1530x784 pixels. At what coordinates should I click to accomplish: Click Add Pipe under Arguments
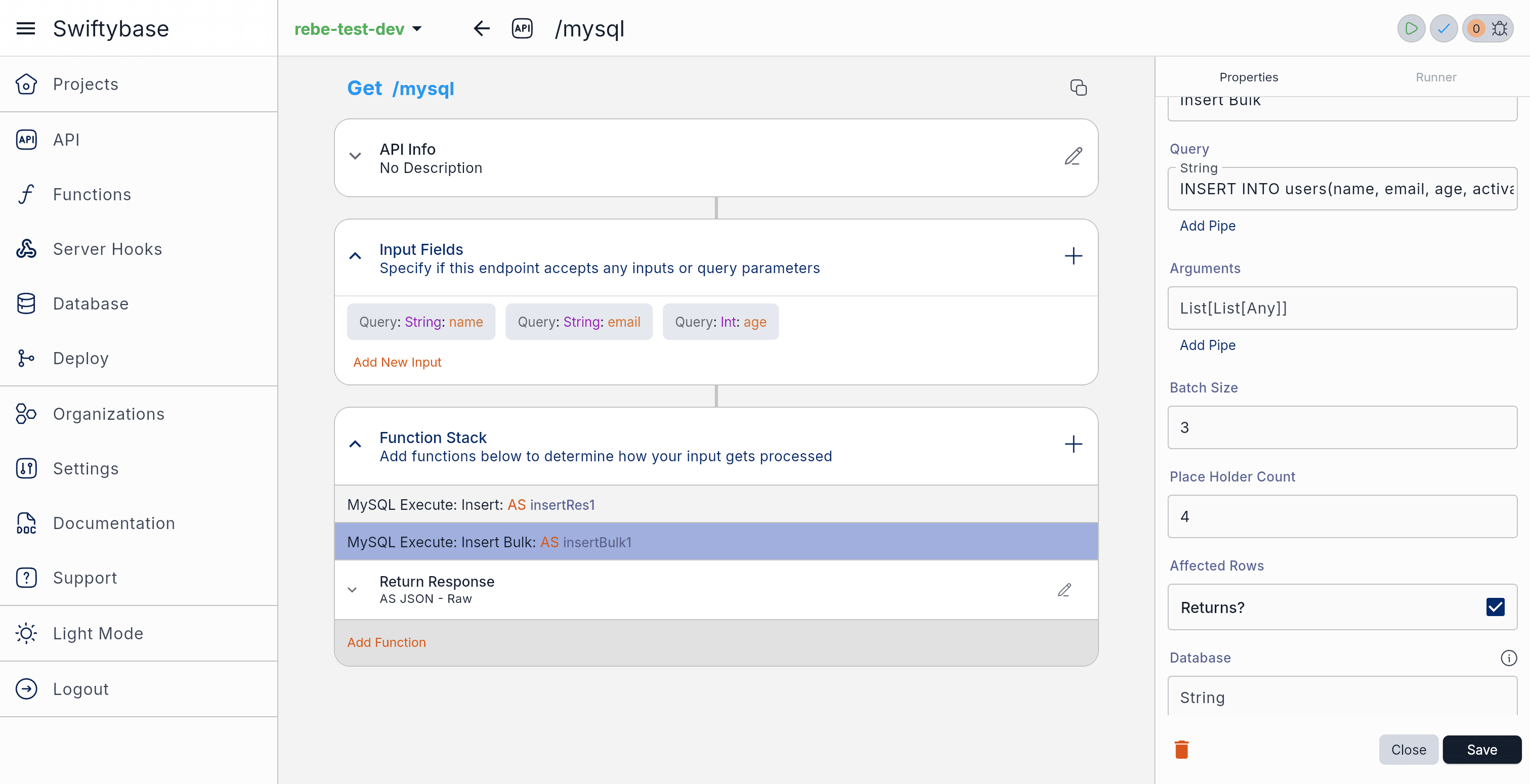(x=1208, y=345)
